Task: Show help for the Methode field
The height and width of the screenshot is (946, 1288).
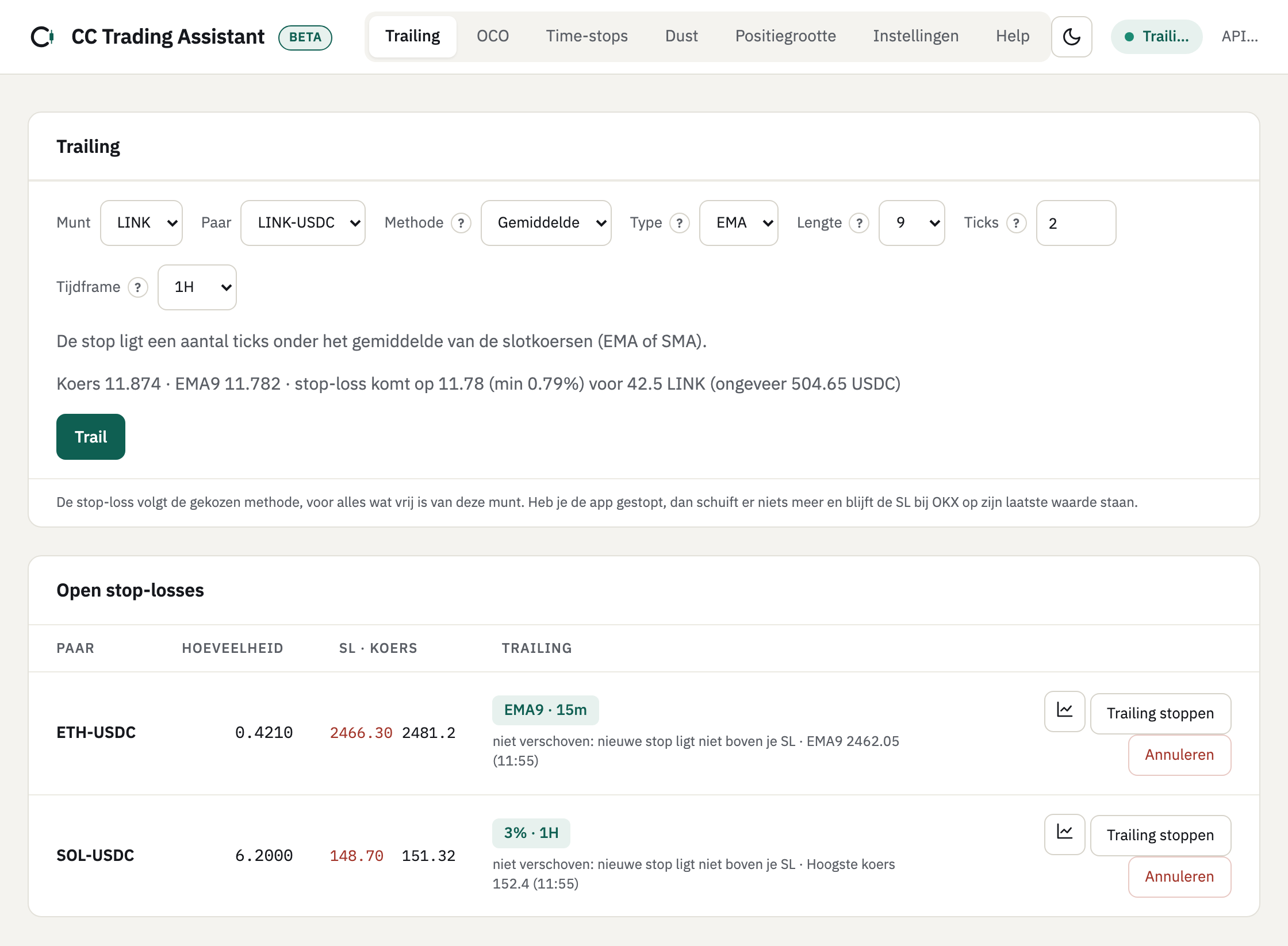Action: coord(461,223)
